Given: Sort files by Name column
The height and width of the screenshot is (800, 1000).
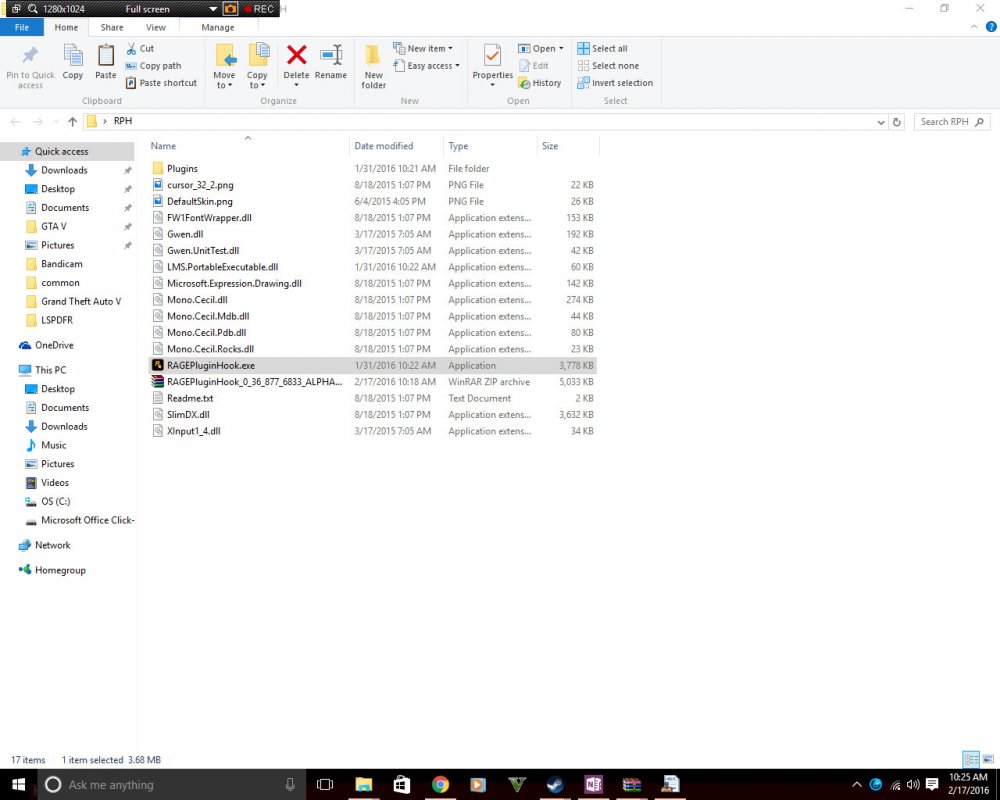Looking at the screenshot, I should pos(248,146).
